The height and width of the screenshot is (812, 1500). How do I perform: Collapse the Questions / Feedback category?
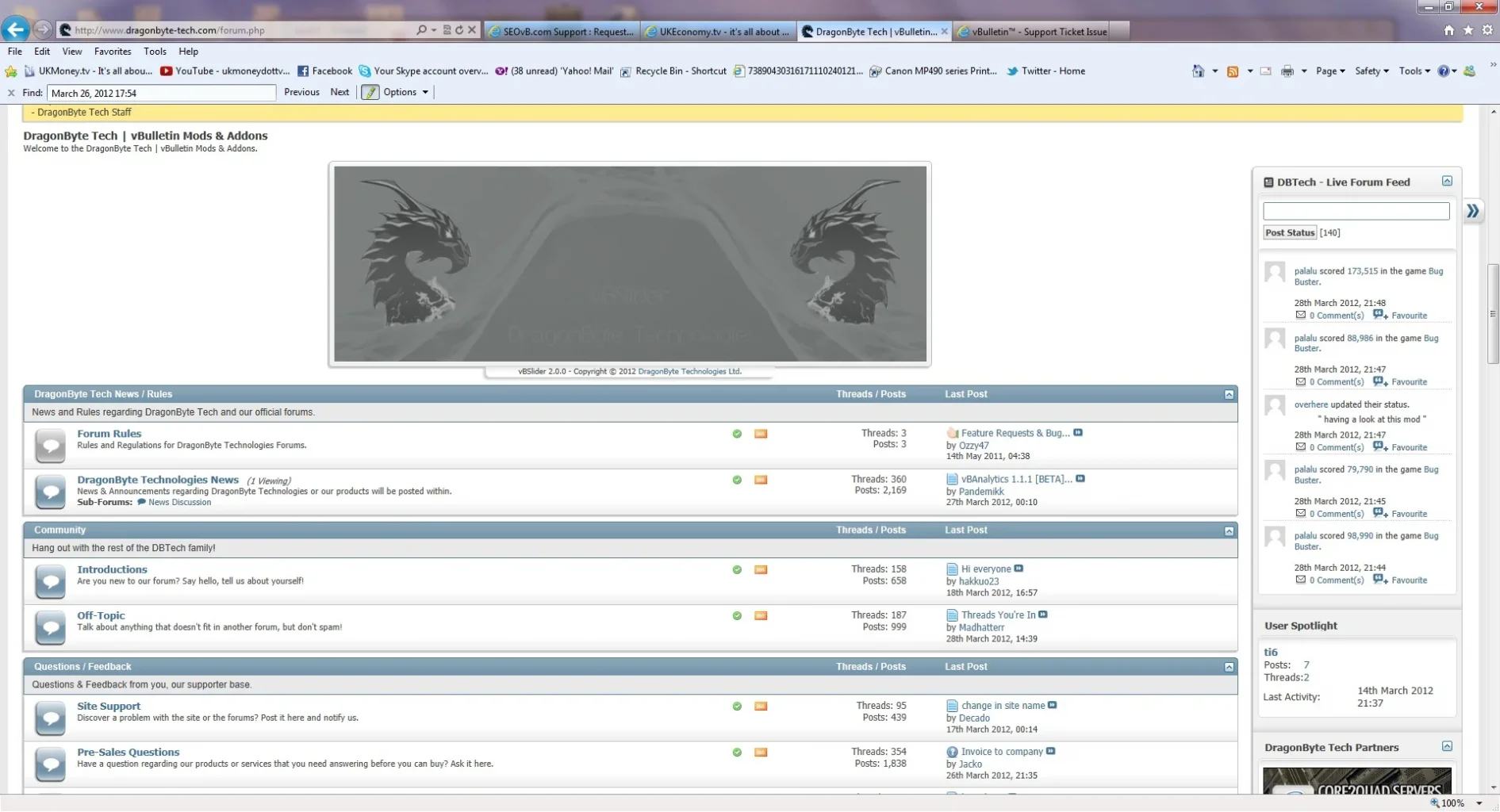(x=1229, y=667)
